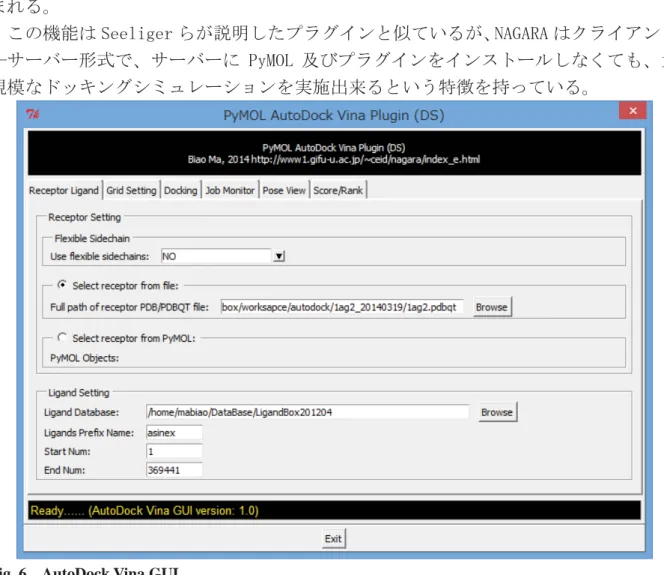
Task: Expand the Use flexible sidechains dropdown arrow
Action: click(279, 256)
